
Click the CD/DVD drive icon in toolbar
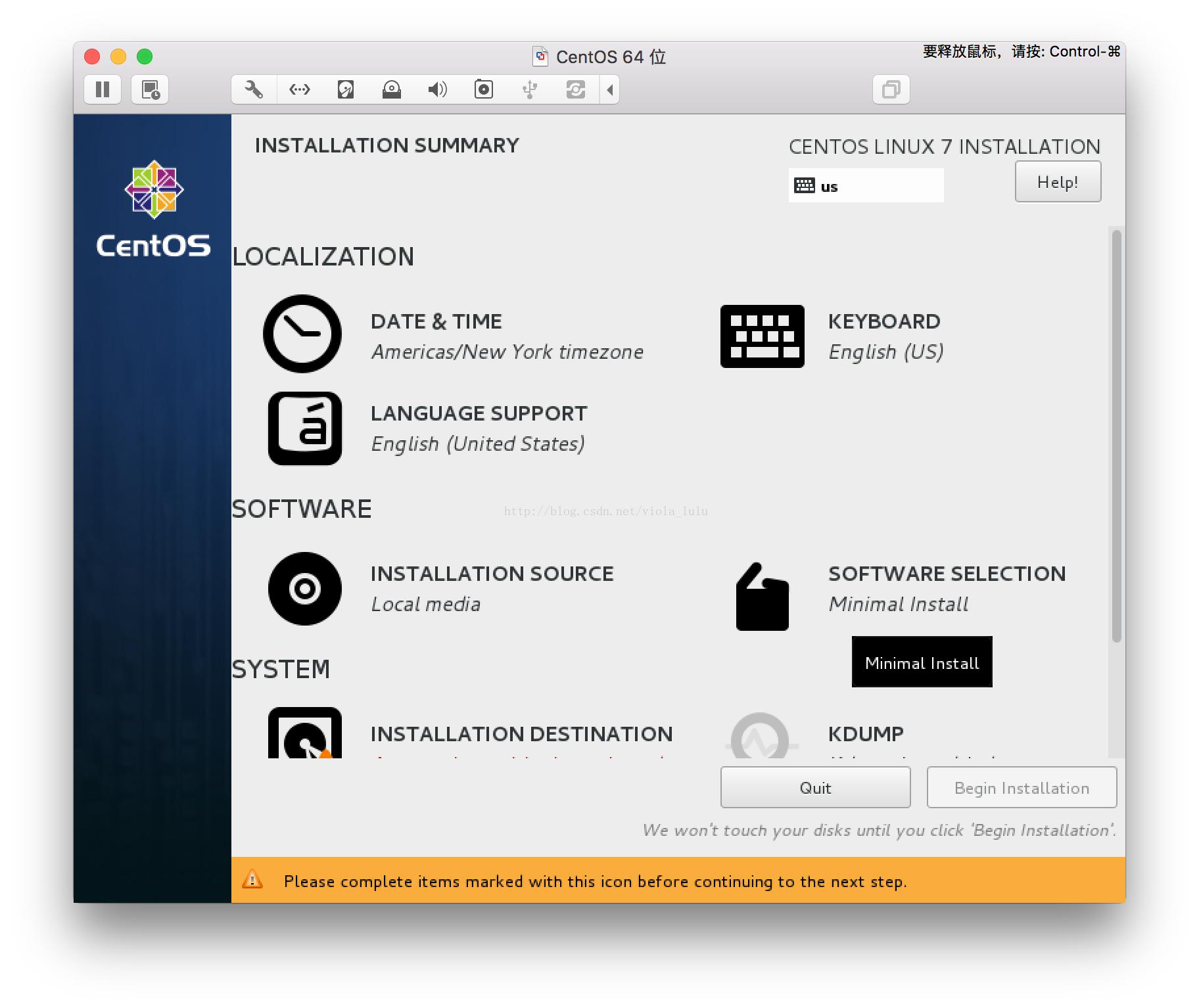(x=392, y=89)
